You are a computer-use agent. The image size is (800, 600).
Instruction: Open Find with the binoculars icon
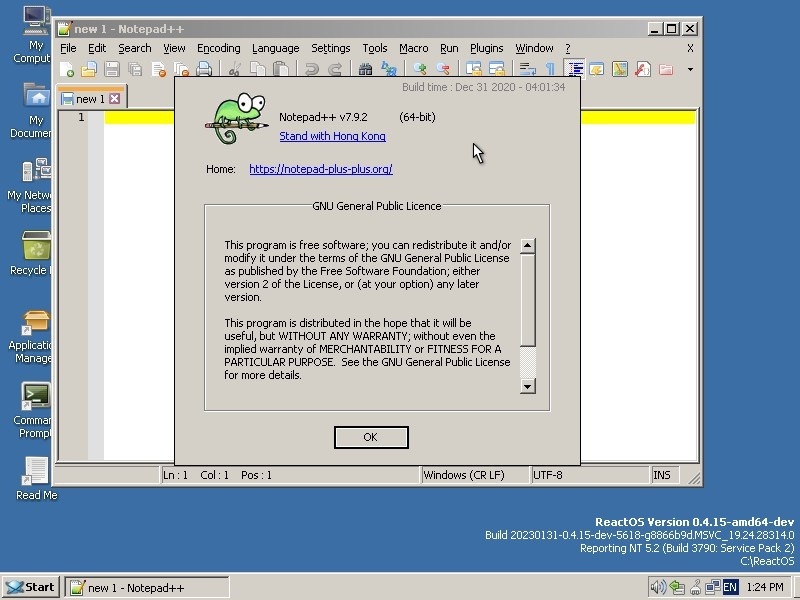365,69
